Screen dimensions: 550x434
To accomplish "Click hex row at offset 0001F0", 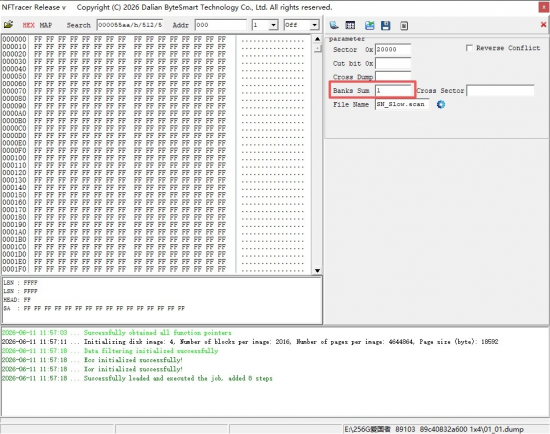I will pos(153,269).
